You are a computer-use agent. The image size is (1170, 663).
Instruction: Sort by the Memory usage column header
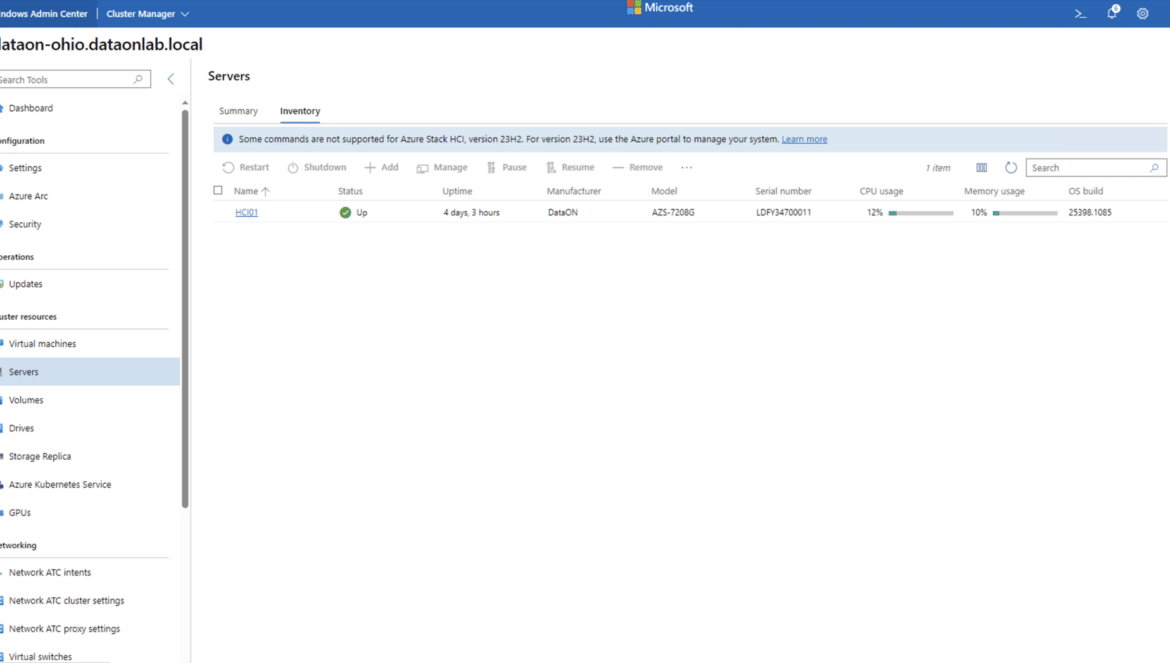pos(994,192)
